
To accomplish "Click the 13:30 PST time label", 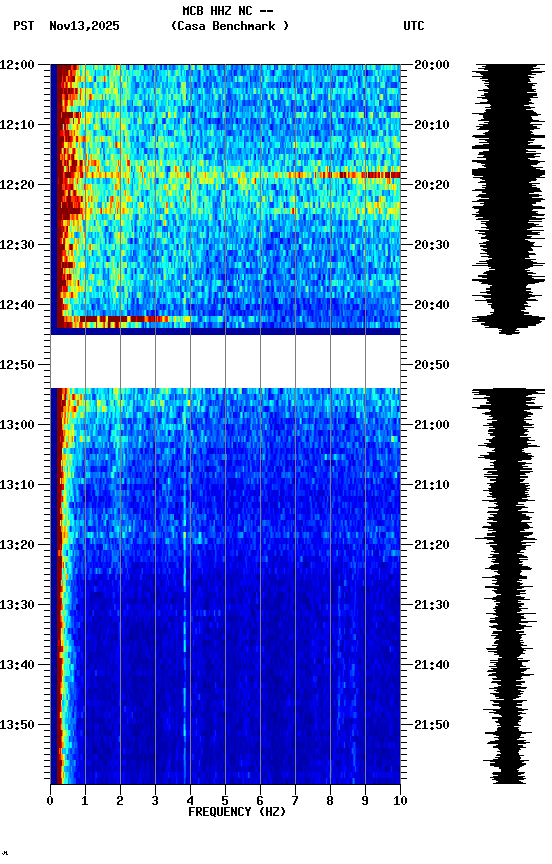I will (x=17, y=605).
